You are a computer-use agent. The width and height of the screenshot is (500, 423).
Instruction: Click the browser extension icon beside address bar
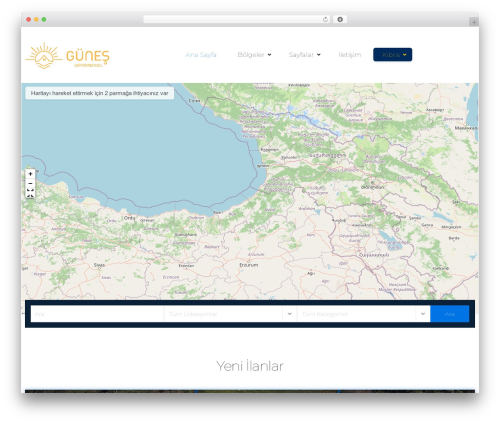340,20
